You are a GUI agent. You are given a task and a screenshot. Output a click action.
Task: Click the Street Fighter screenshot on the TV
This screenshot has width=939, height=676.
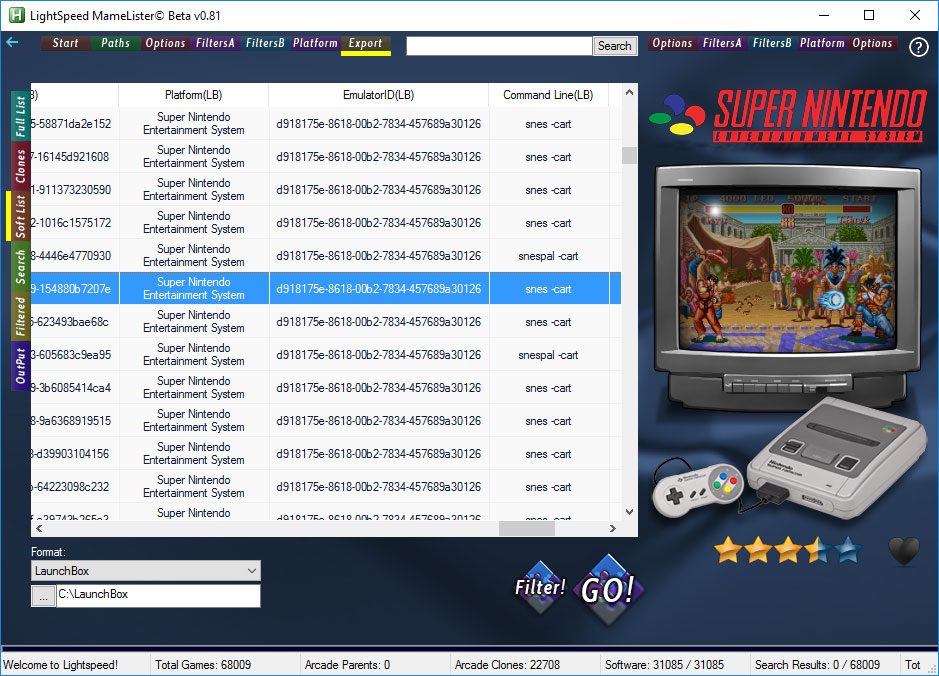(787, 271)
